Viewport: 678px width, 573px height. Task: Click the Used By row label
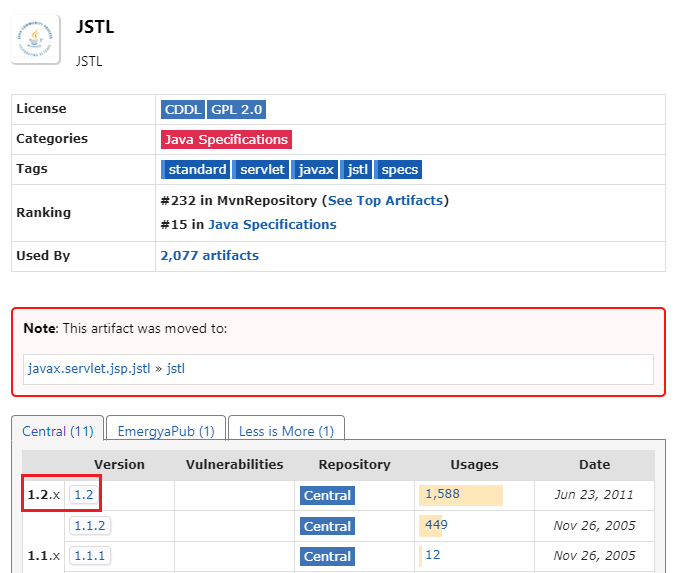(x=43, y=256)
